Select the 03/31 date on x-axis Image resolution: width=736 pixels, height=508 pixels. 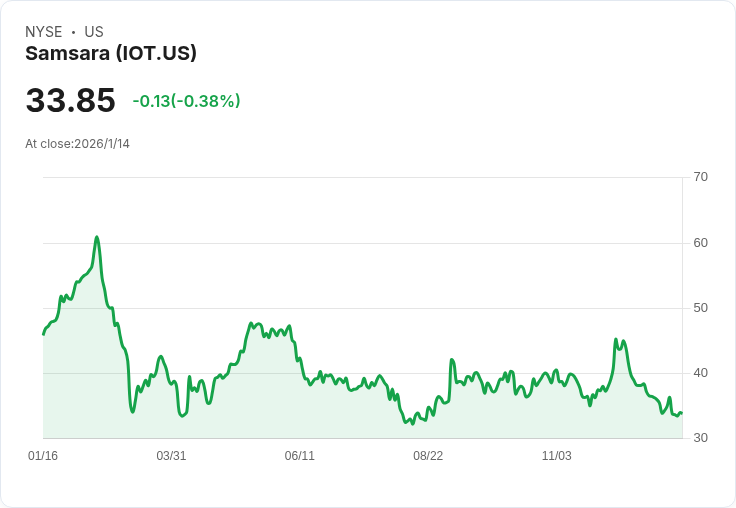171,456
